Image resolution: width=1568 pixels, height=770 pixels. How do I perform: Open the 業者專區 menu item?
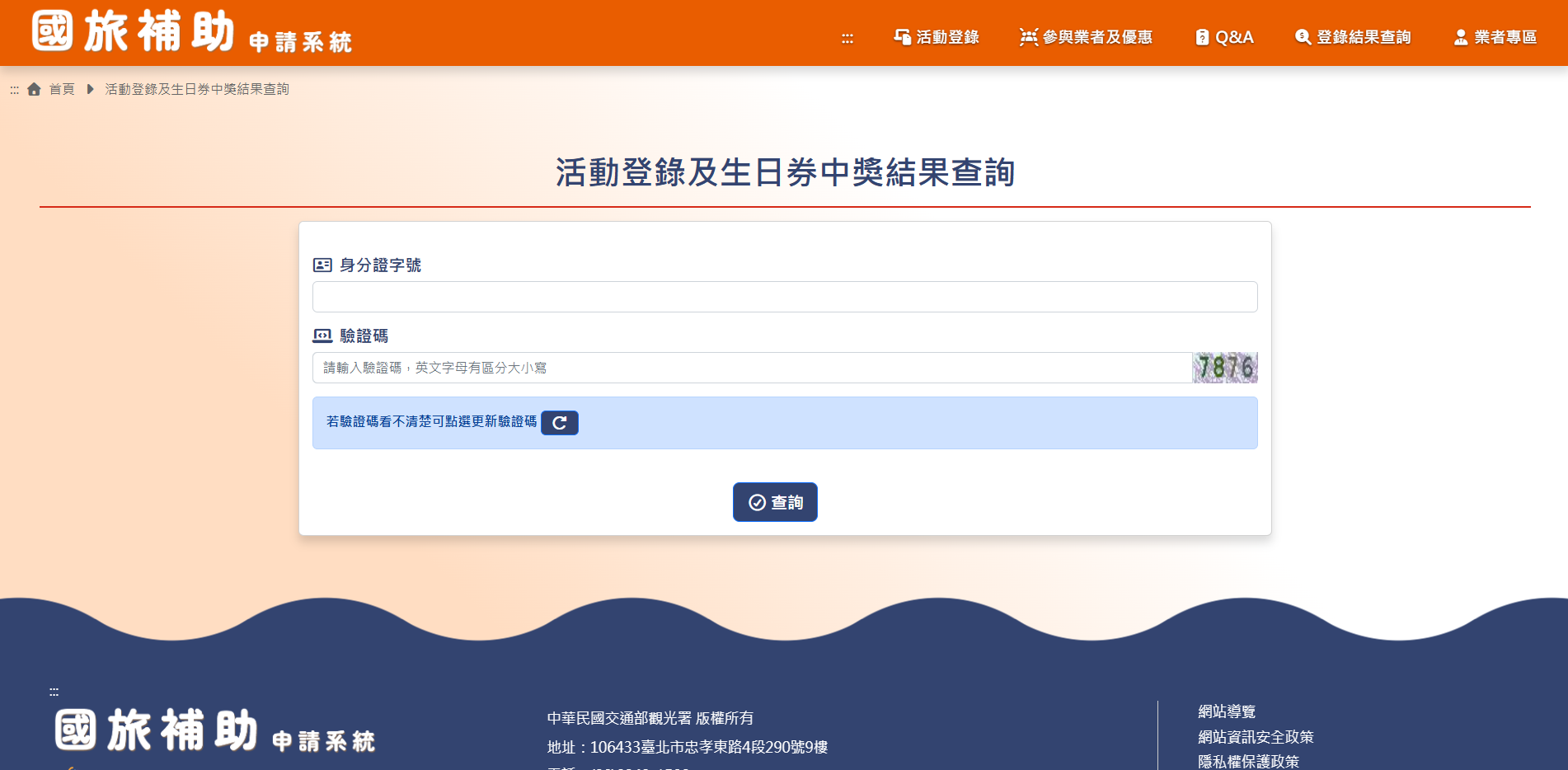tap(1495, 37)
